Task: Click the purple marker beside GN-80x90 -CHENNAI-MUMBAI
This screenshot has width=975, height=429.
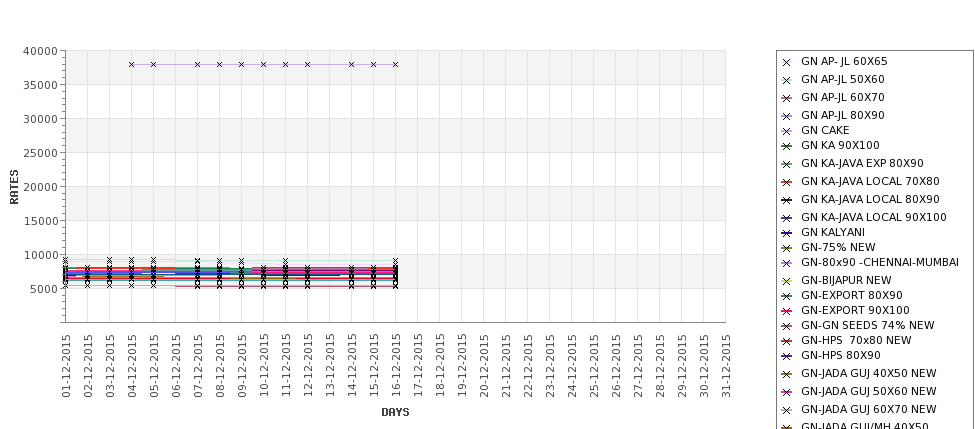Action: 787,264
